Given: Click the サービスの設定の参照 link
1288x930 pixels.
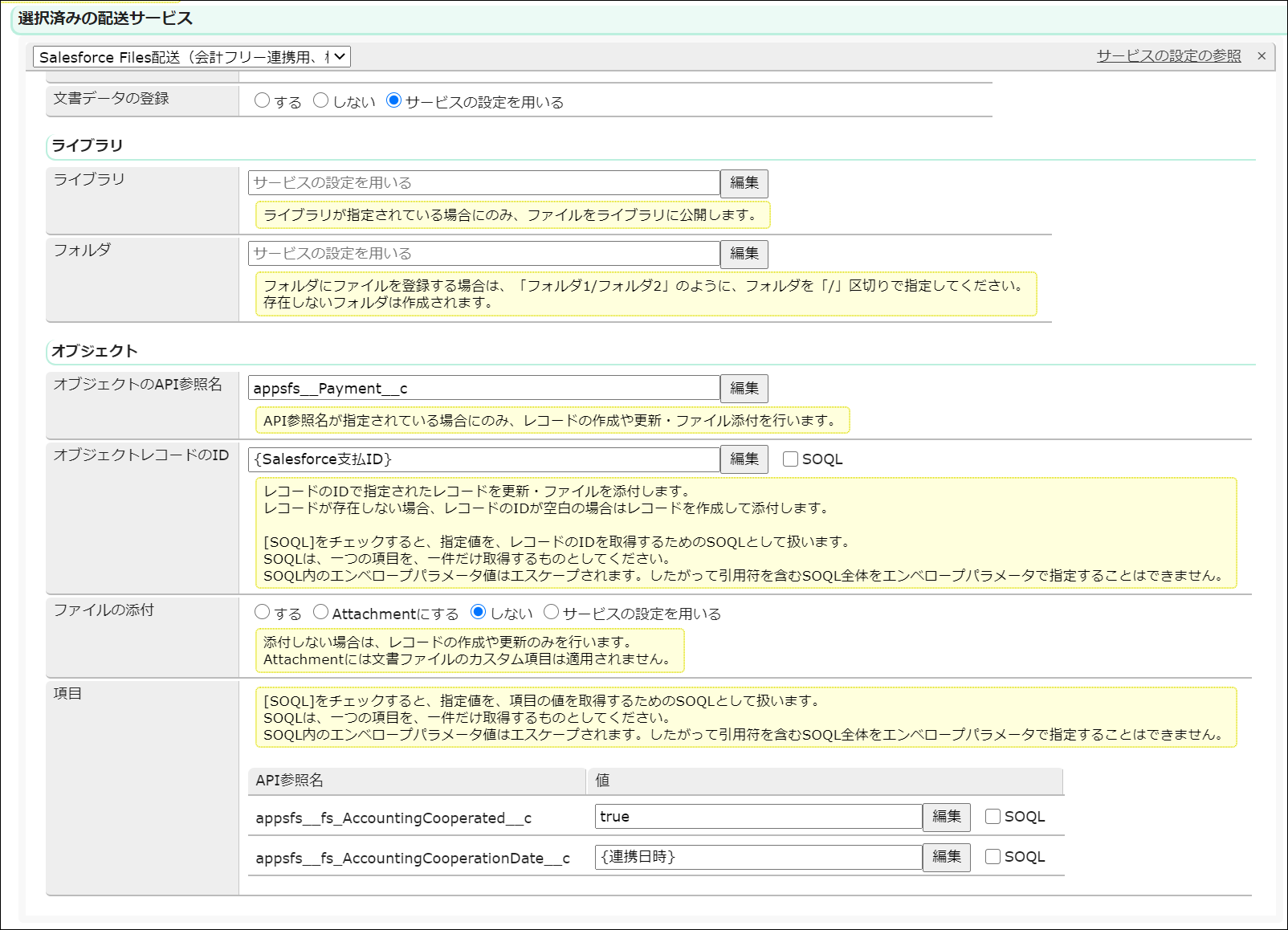Looking at the screenshot, I should [x=1168, y=56].
